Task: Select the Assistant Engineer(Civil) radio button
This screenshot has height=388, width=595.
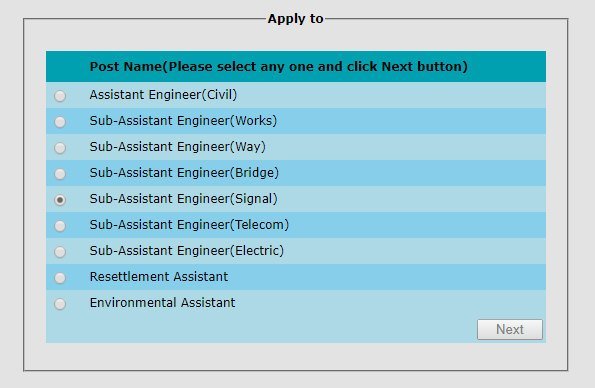Action: [x=60, y=96]
